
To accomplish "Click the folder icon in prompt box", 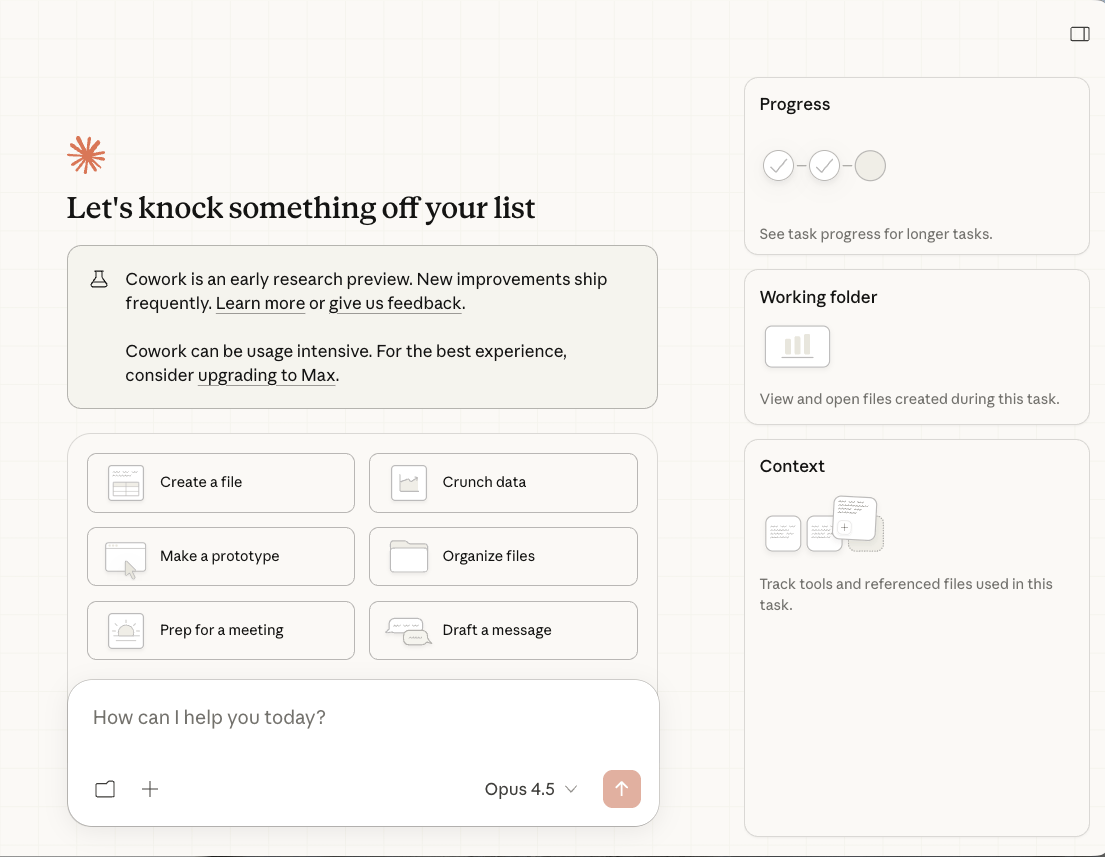I will tap(105, 789).
